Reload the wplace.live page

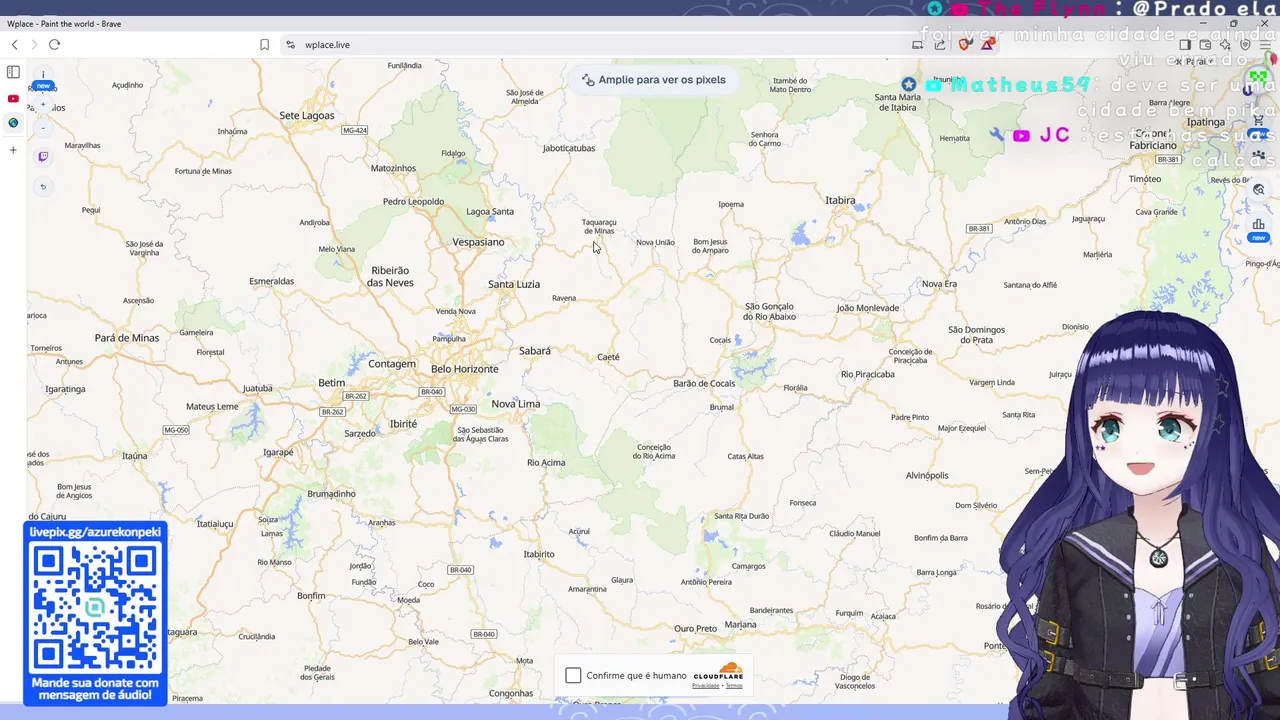click(54, 45)
